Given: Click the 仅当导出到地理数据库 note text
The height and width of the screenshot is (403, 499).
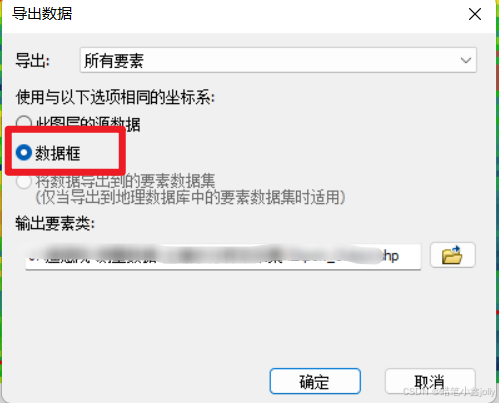Looking at the screenshot, I should (190, 197).
